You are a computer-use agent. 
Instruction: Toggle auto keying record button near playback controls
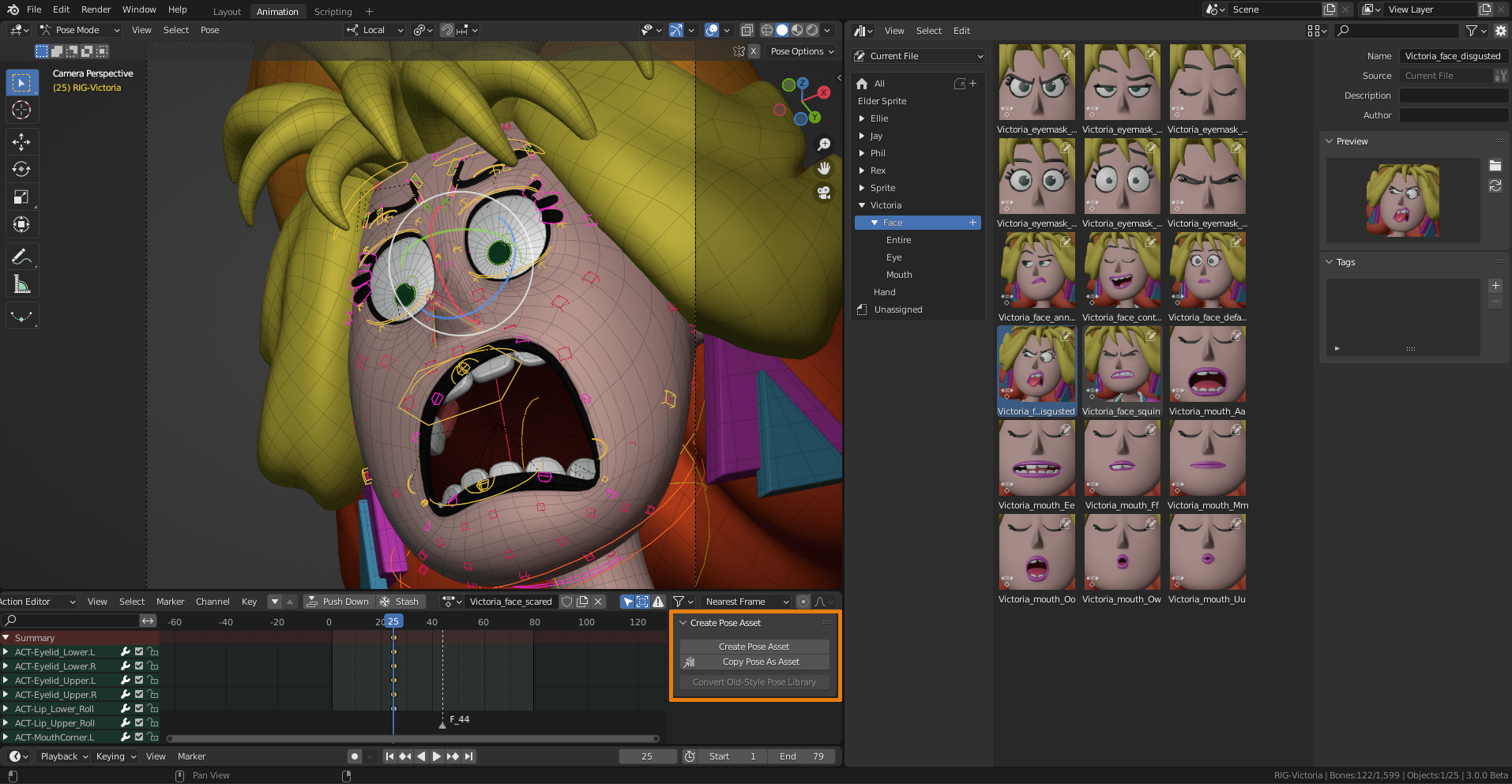354,756
